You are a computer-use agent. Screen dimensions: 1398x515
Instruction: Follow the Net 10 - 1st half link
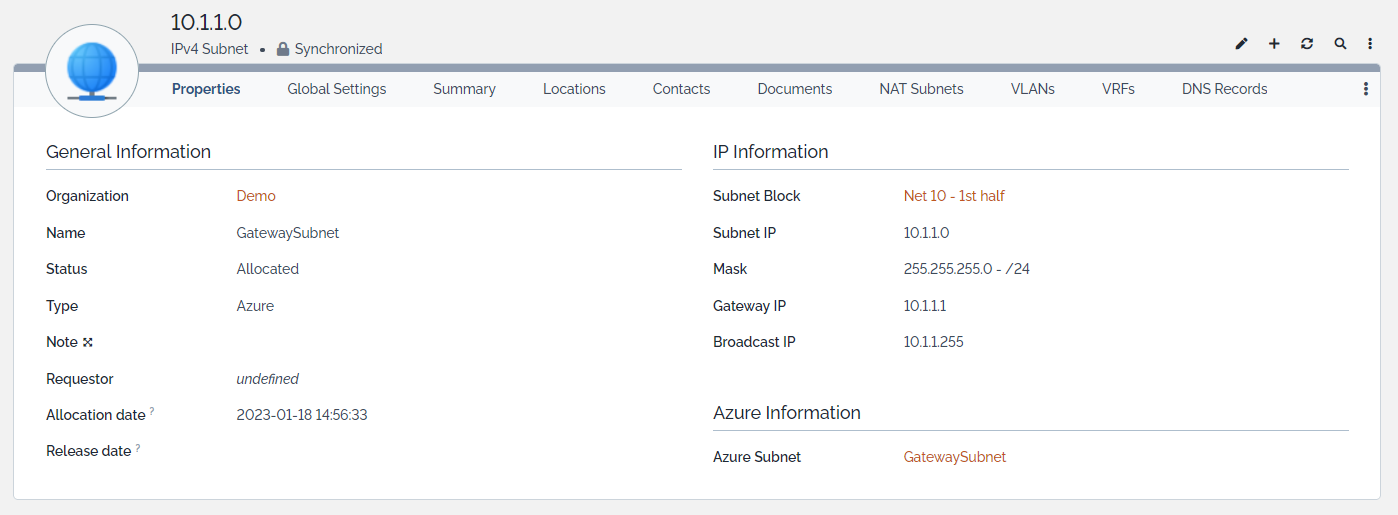point(954,196)
